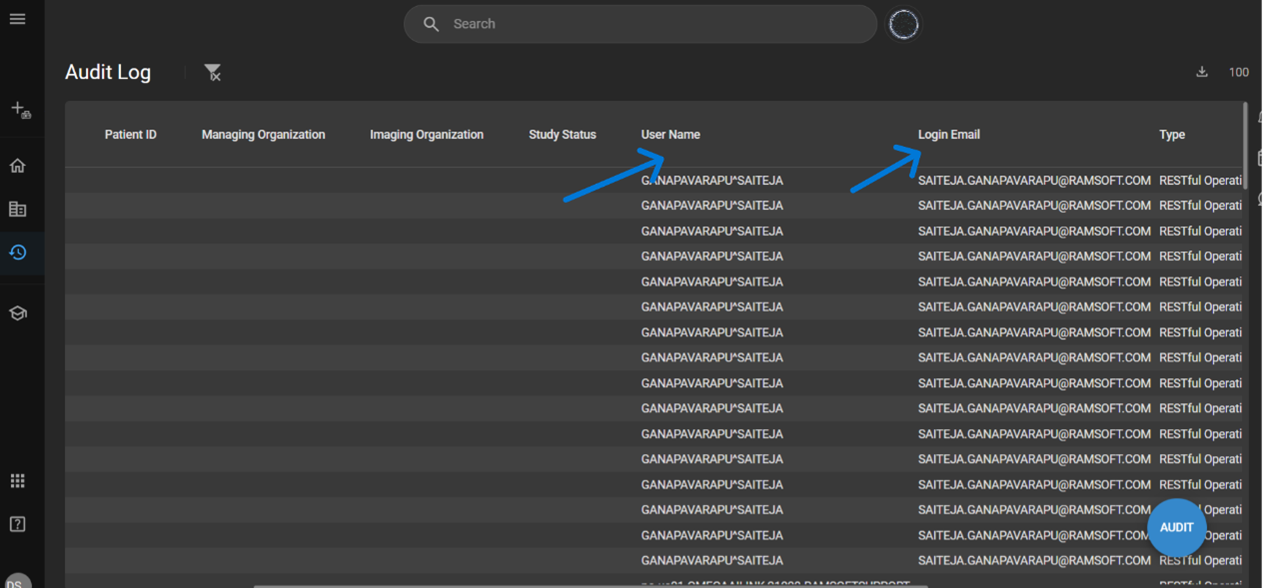Open the DS user avatar
This screenshot has height=588, width=1263.
pos(18,581)
